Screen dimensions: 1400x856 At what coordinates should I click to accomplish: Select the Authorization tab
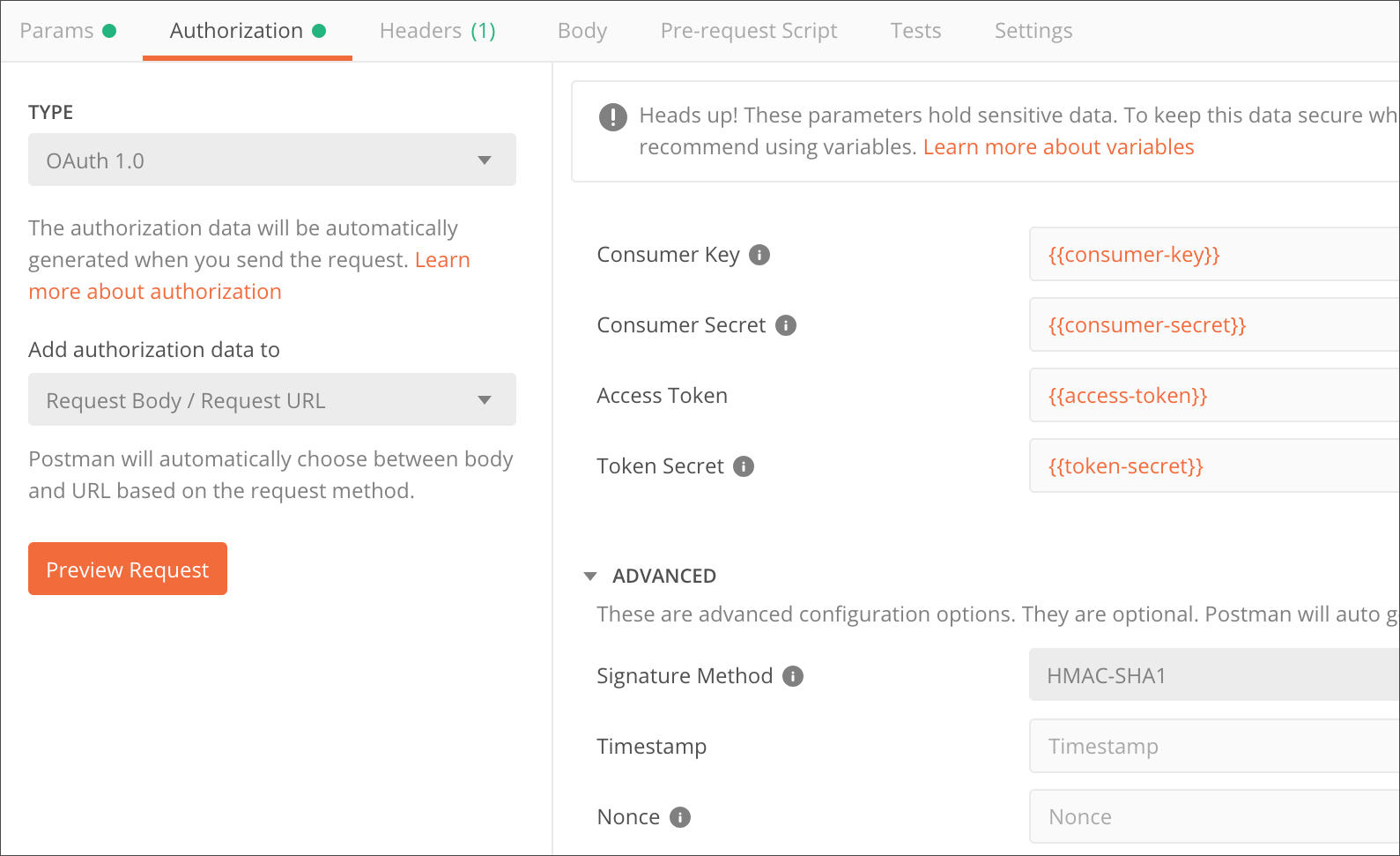[x=248, y=31]
